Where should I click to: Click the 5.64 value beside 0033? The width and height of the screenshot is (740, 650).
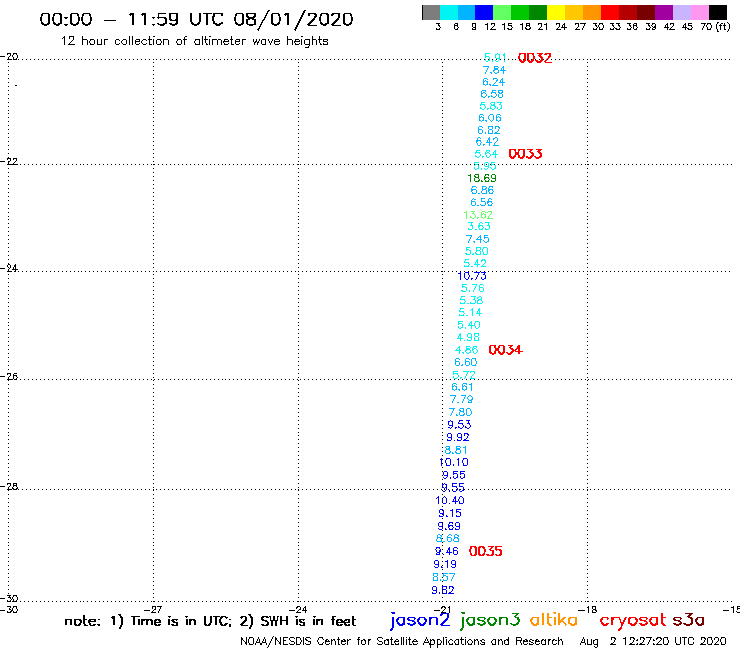coord(486,154)
